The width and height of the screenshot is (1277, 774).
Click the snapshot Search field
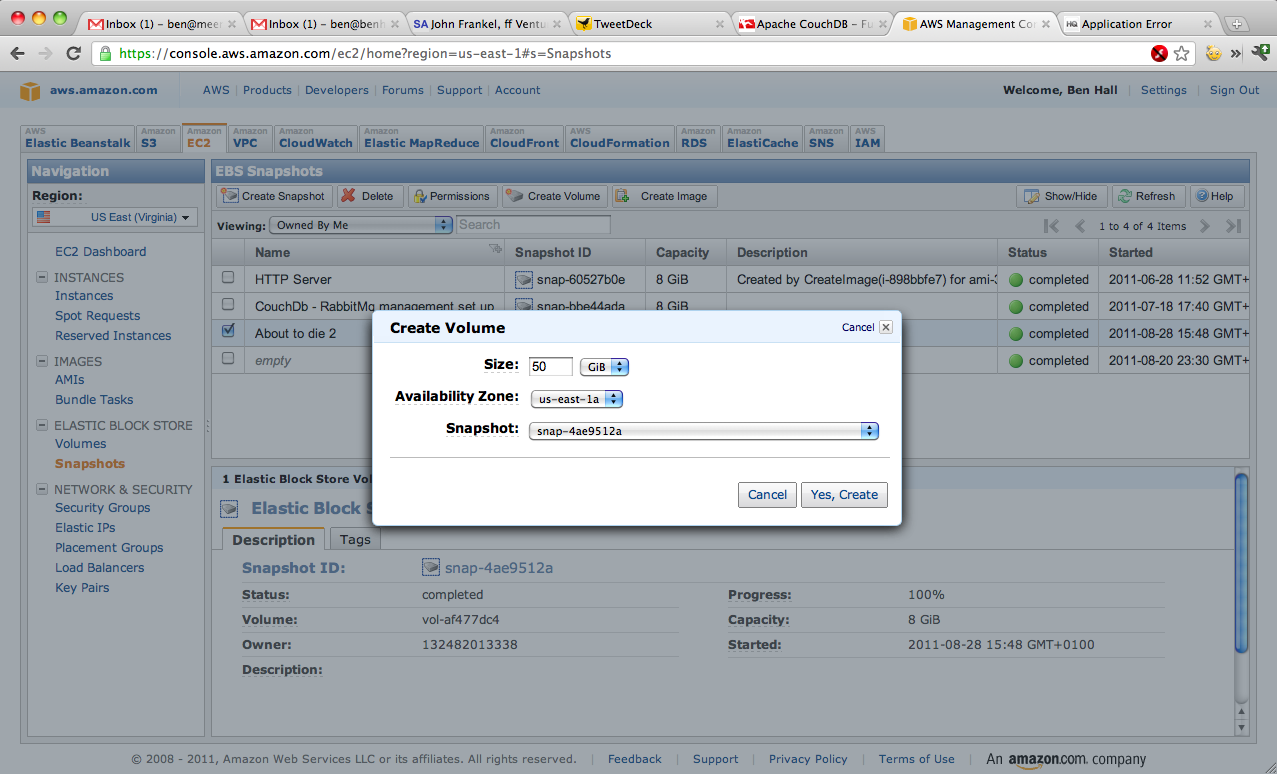click(x=533, y=225)
